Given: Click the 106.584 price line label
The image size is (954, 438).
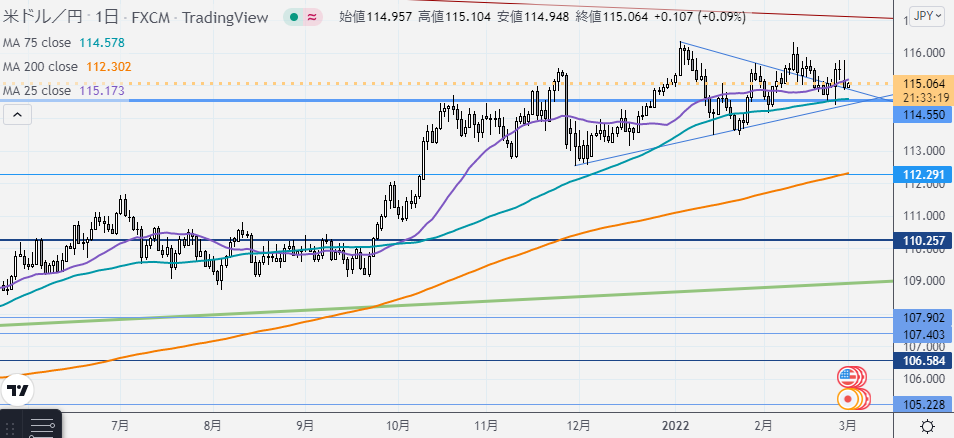Looking at the screenshot, I should [924, 361].
